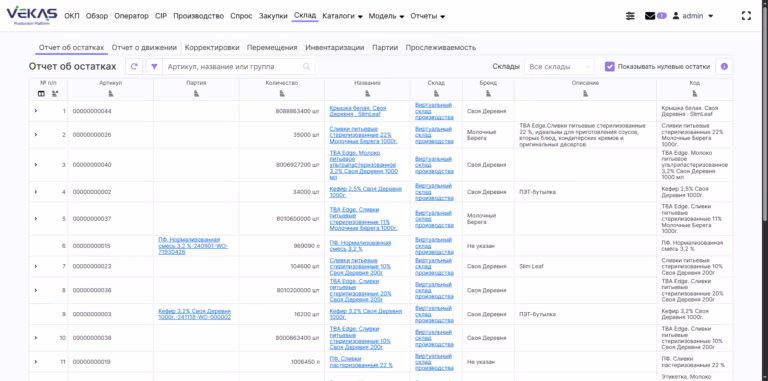Switch to the Партии tab
Screen dimensions: 768x381
click(385, 48)
